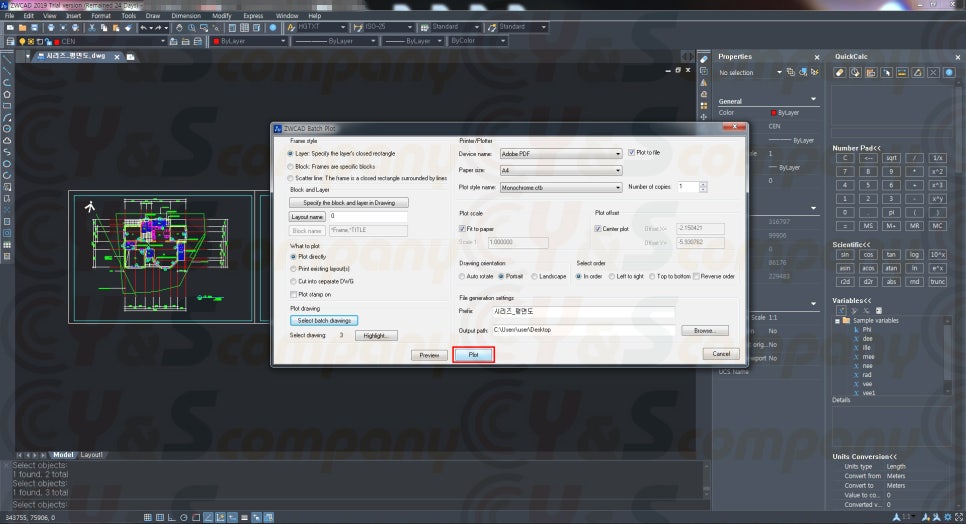Click Browse... button for output path
This screenshot has height=524, width=966.
tap(705, 331)
